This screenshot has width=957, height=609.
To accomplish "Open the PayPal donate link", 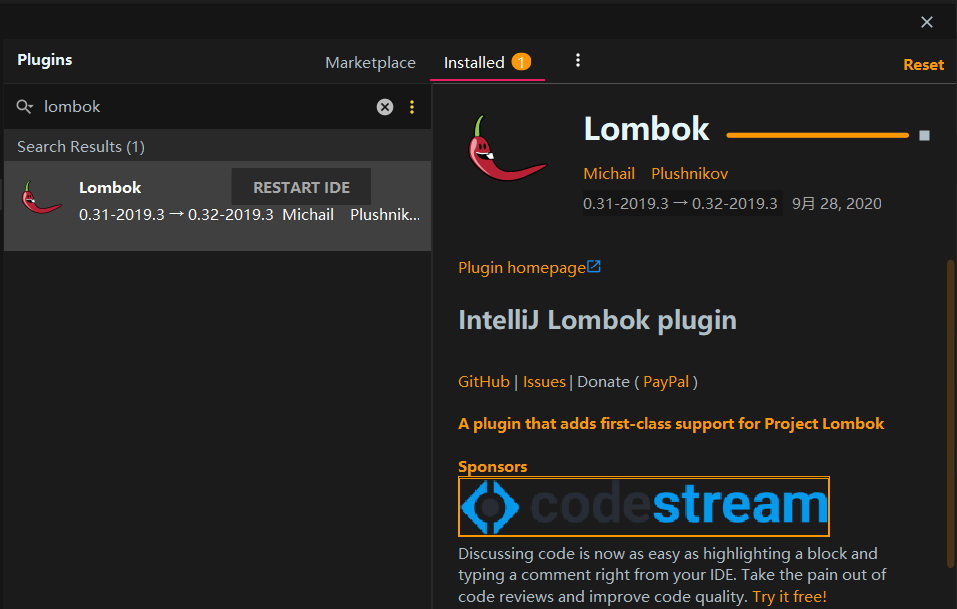I will [x=666, y=382].
